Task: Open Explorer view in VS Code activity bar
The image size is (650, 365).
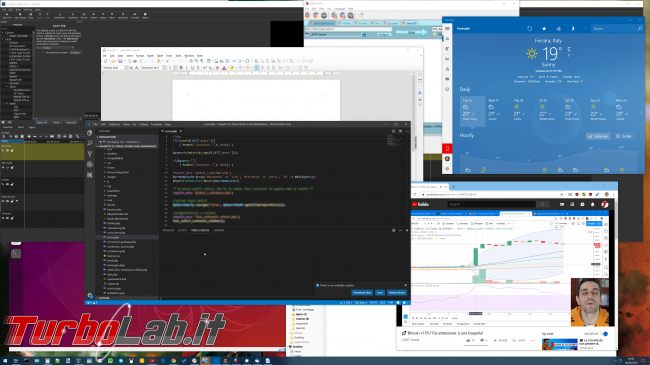Action: click(90, 133)
